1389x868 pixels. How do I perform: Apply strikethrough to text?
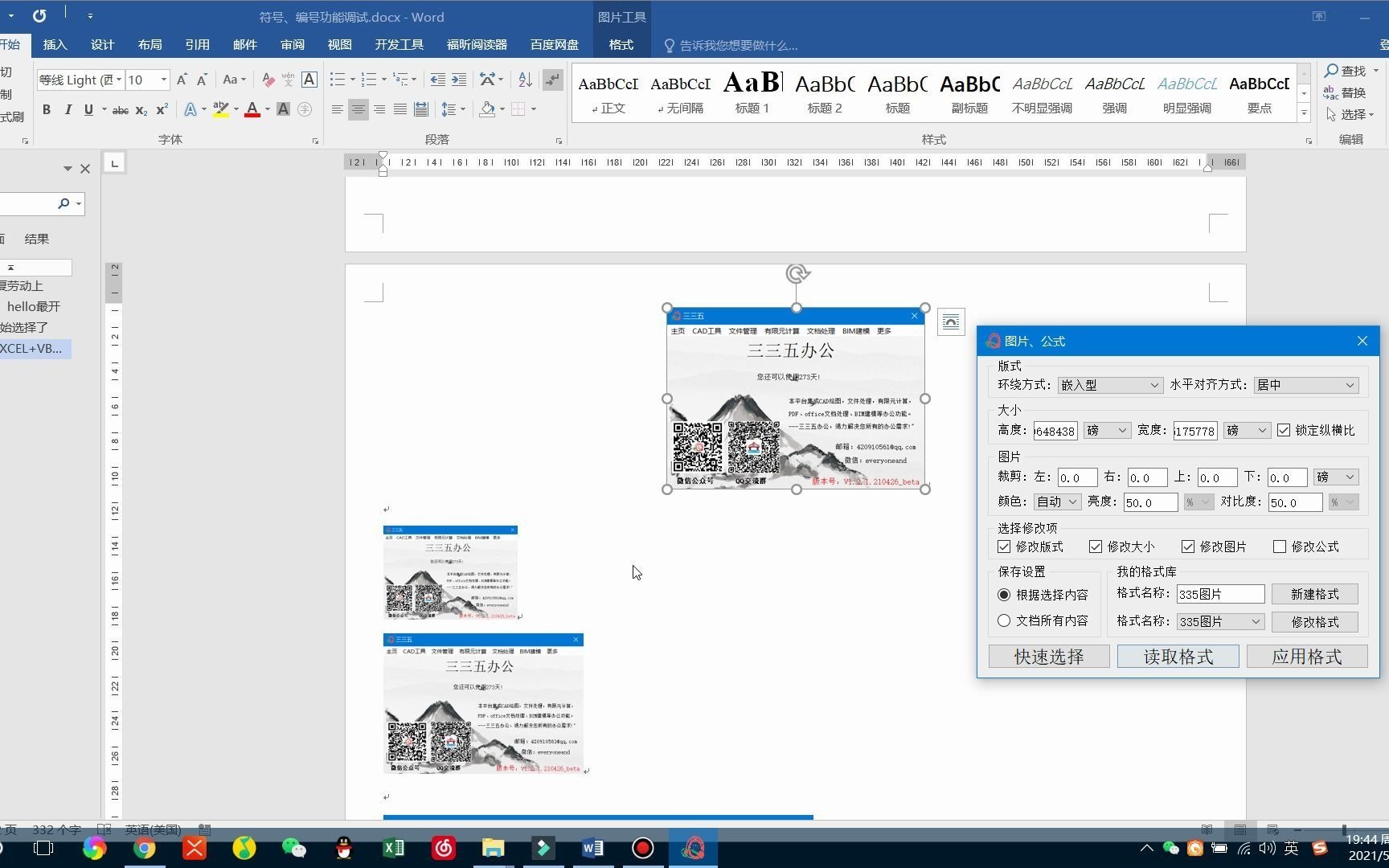point(121,109)
